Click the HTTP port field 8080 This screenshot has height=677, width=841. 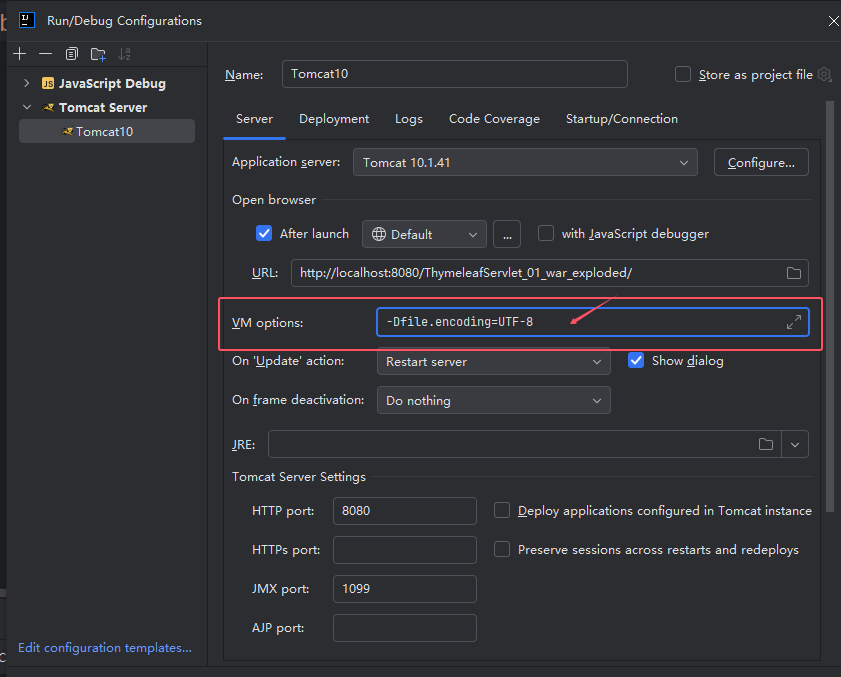tap(404, 511)
